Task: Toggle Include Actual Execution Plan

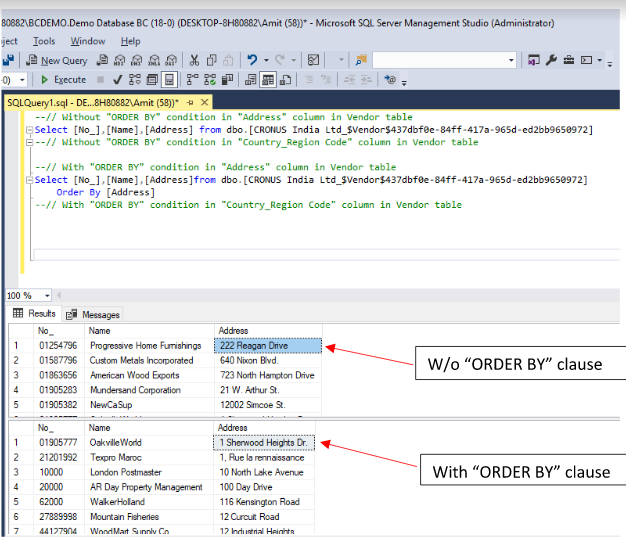Action: point(192,80)
